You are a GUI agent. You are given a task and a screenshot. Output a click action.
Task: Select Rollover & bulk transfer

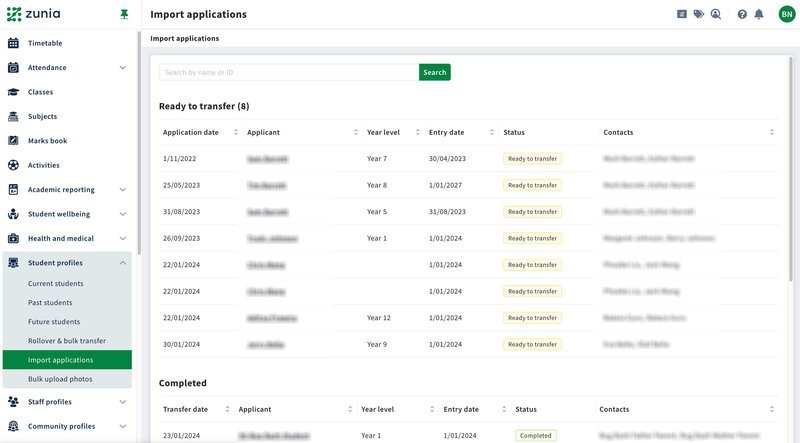tap(67, 341)
